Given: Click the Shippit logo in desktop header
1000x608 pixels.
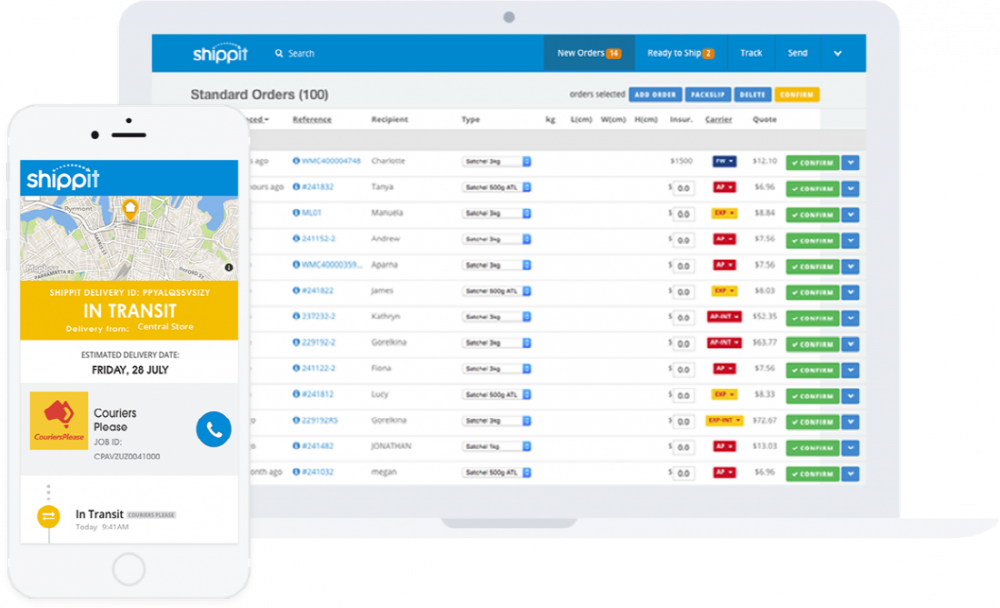Looking at the screenshot, I should [x=220, y=54].
